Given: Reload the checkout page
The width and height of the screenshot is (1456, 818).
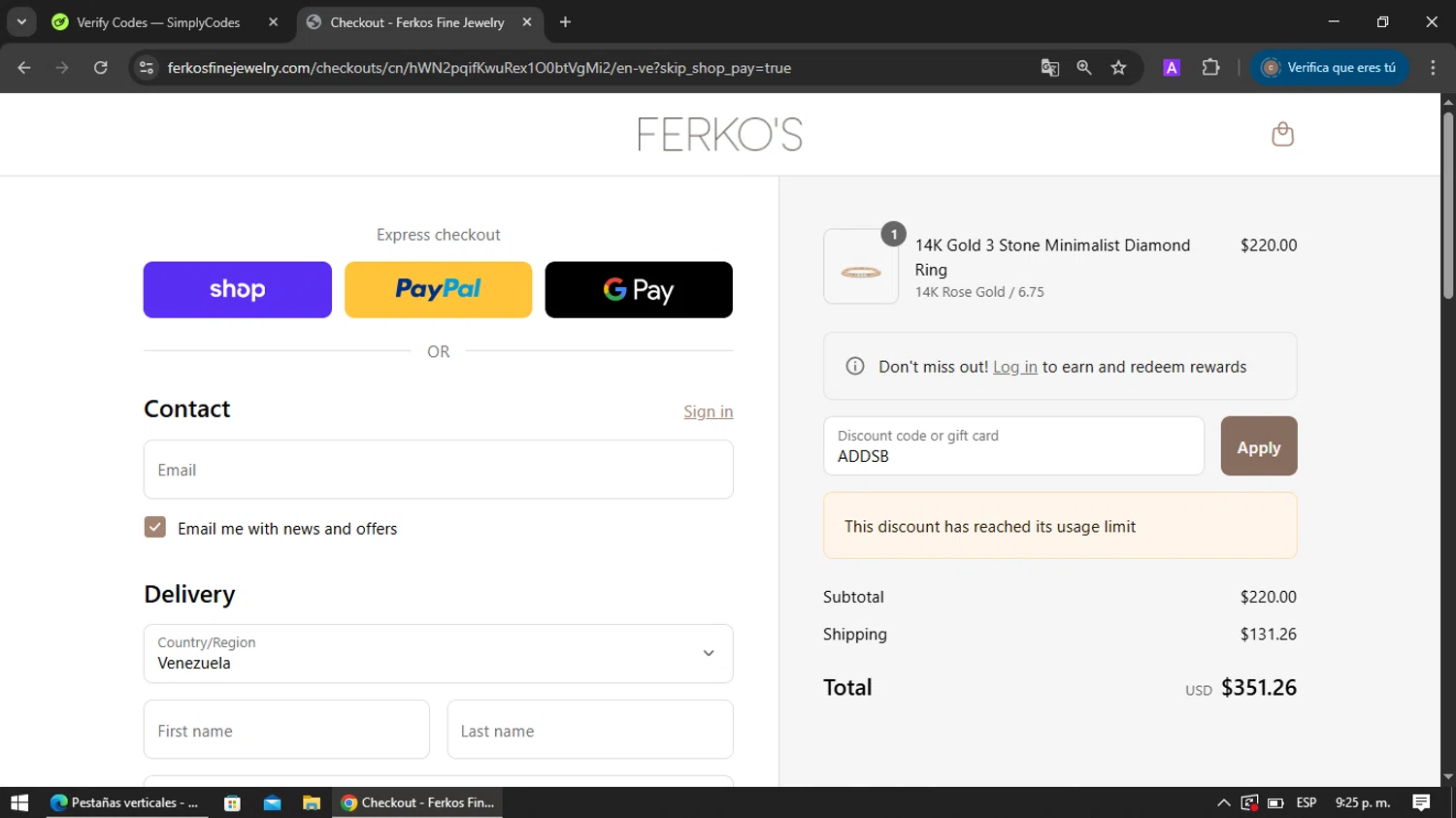Looking at the screenshot, I should tap(101, 68).
